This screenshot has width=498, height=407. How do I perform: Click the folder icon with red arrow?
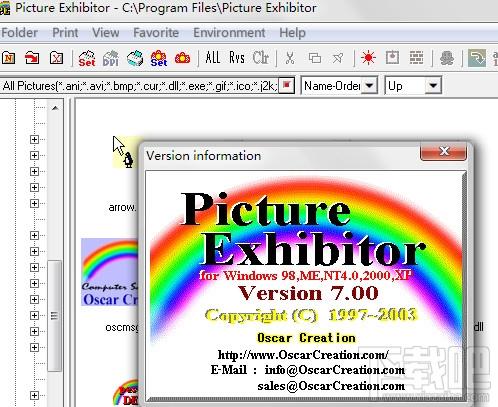point(32,58)
